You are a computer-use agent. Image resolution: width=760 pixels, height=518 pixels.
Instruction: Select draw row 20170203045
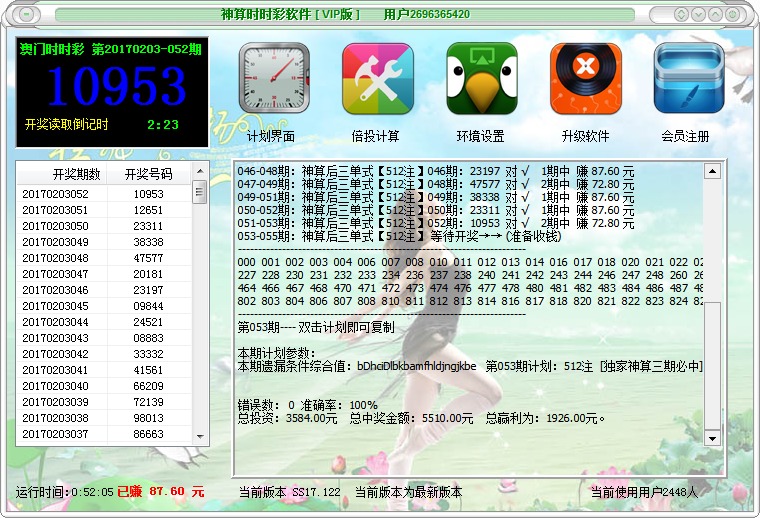(x=104, y=306)
